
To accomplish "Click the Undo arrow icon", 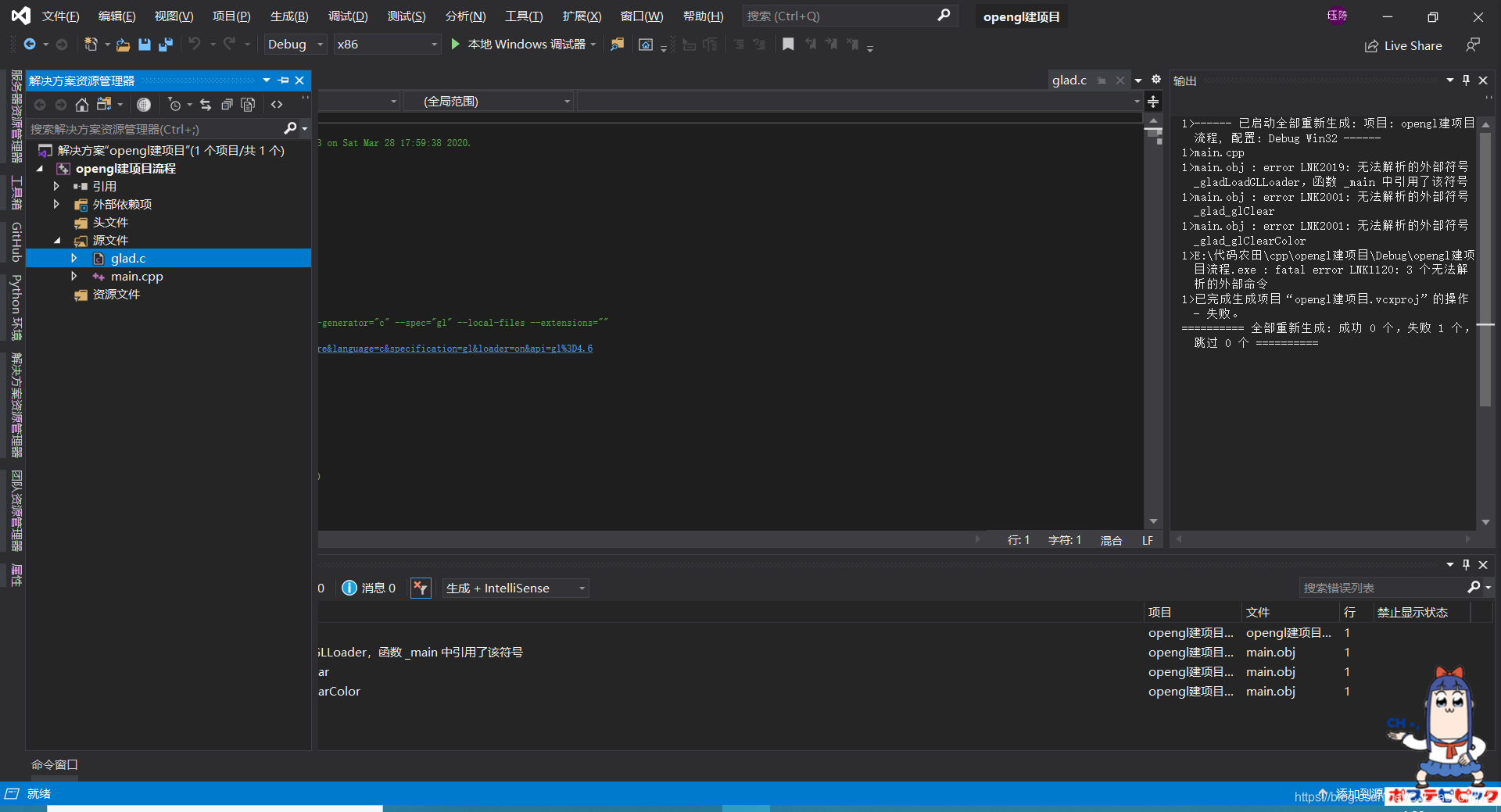I will pyautogui.click(x=196, y=45).
